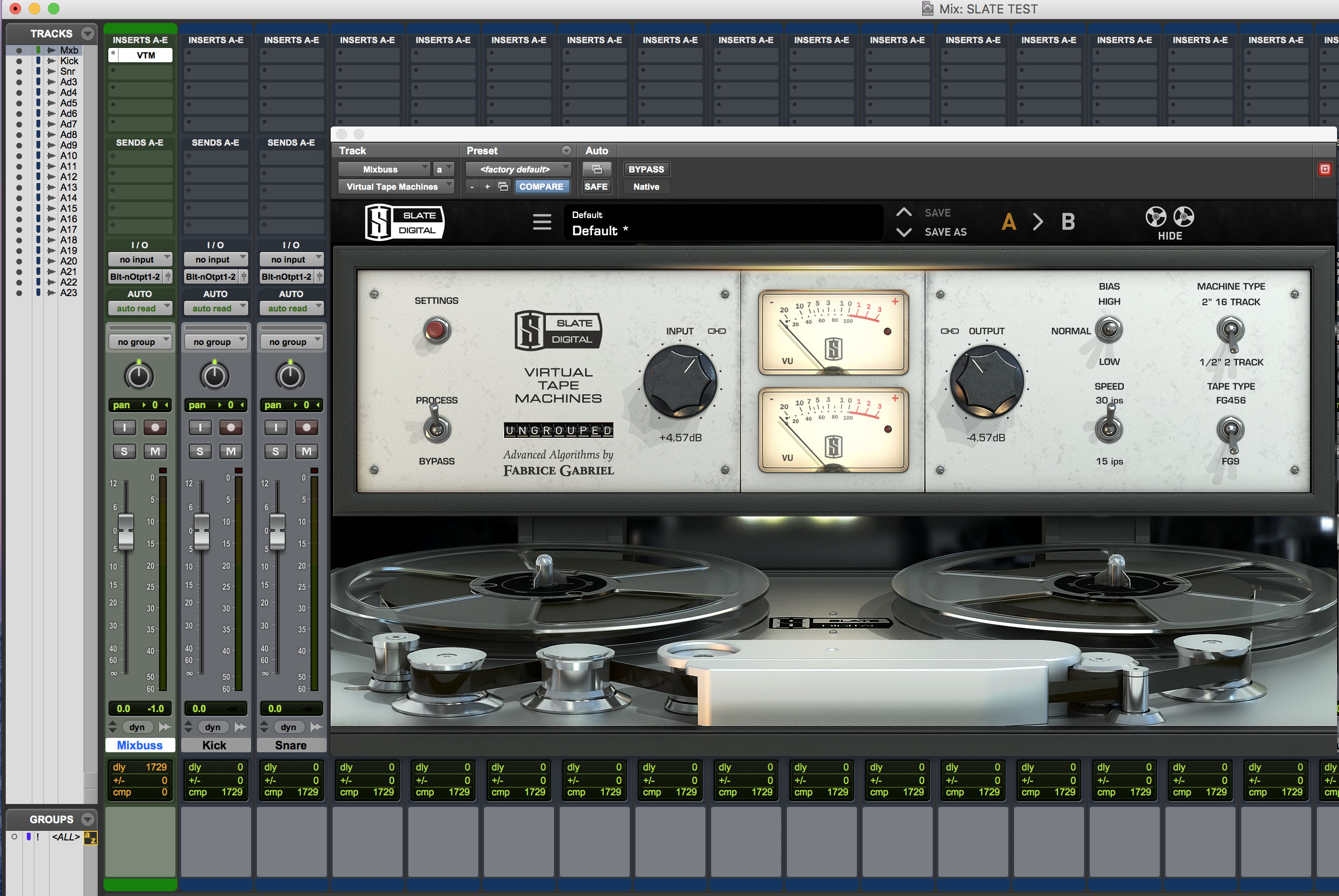Open Kick track no group selector
Screen dimensions: 1339x896
click(216, 342)
